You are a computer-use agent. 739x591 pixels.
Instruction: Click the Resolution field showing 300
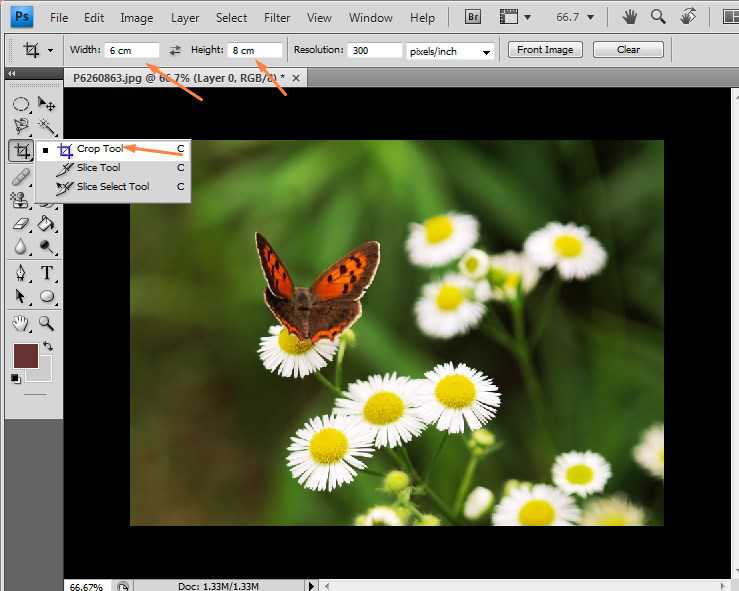[375, 50]
